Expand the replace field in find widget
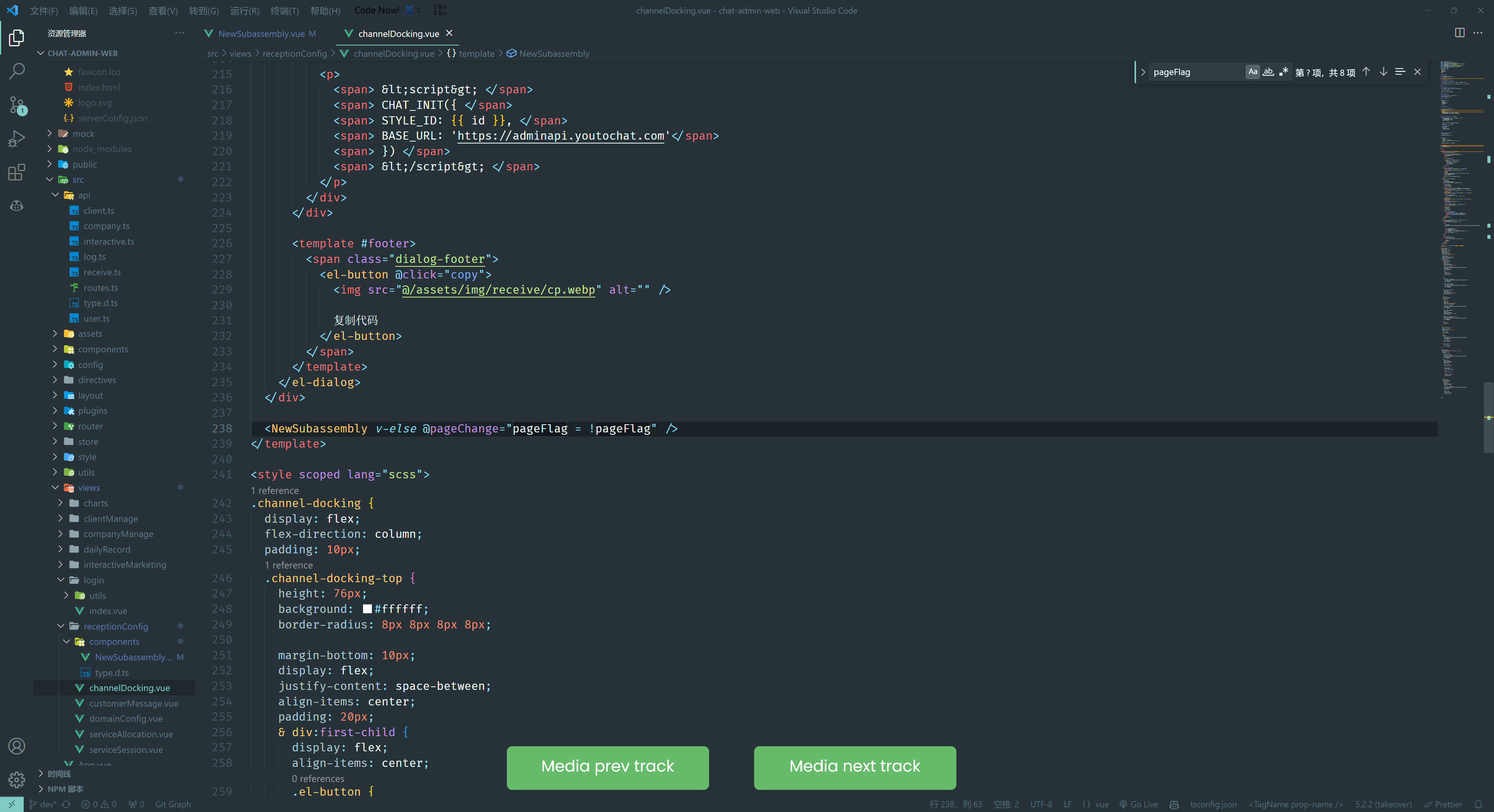This screenshot has width=1494, height=812. click(1143, 72)
